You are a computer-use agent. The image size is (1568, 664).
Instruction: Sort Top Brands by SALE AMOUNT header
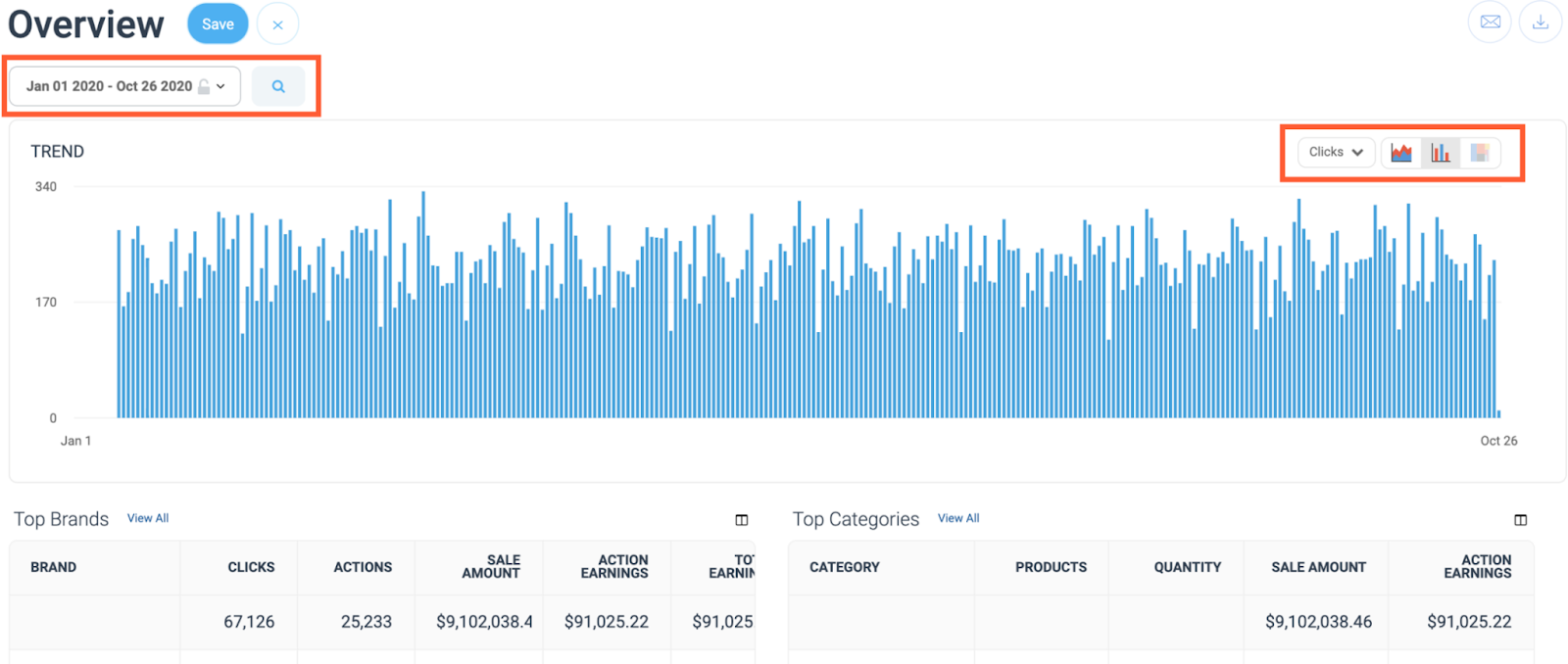coord(491,566)
